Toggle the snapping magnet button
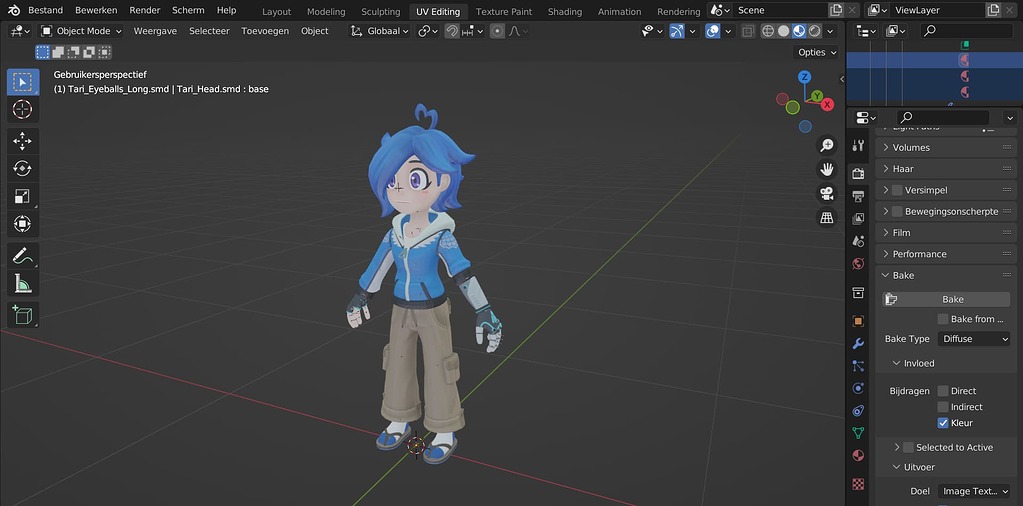 [451, 31]
